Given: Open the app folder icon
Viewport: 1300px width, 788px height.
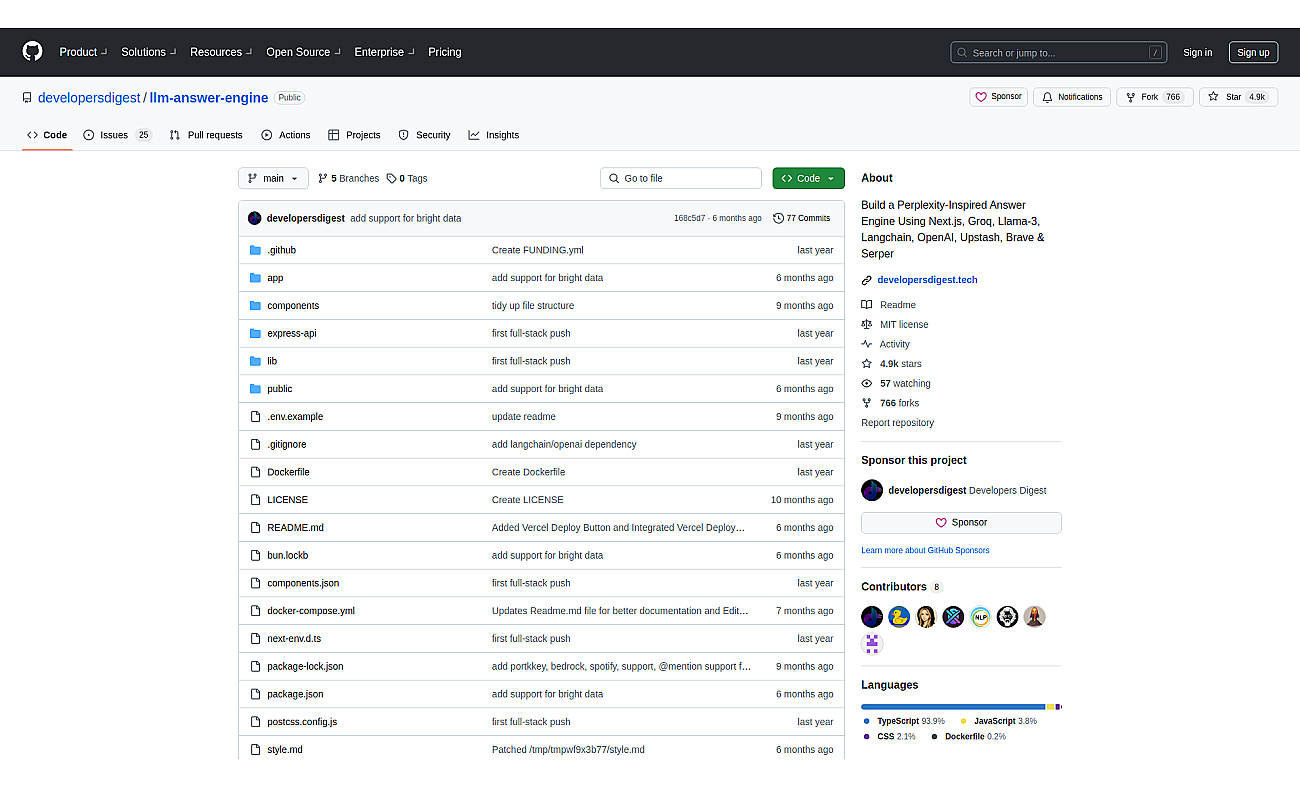Looking at the screenshot, I should pos(255,278).
